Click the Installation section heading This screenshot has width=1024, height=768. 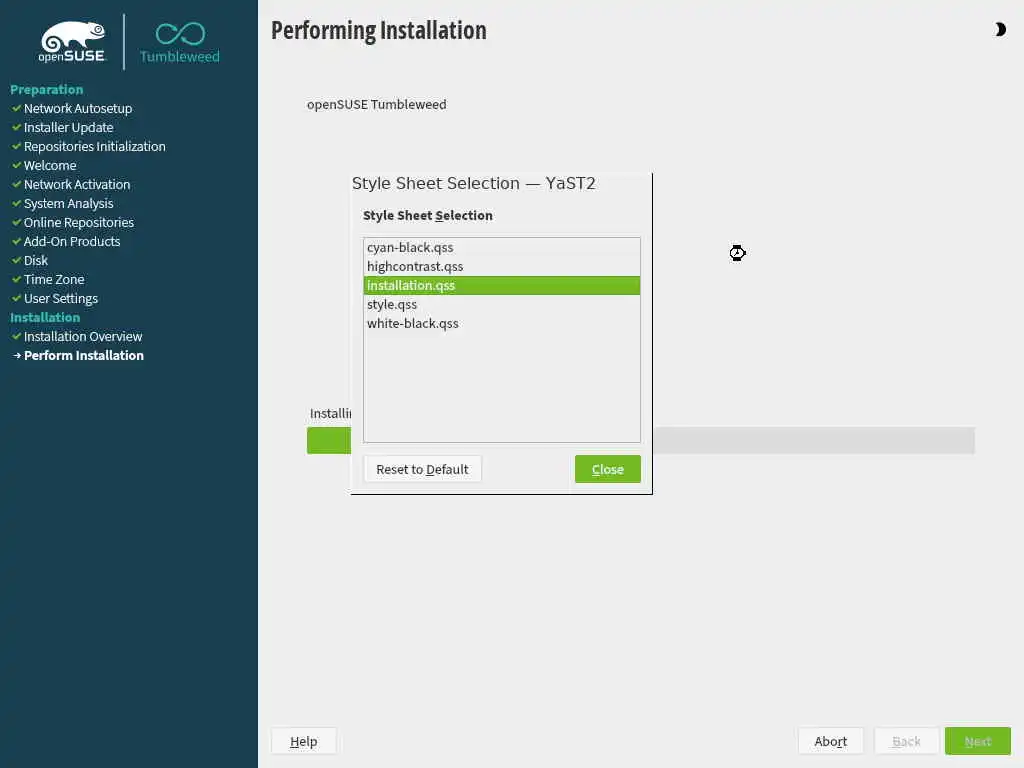[x=45, y=317]
